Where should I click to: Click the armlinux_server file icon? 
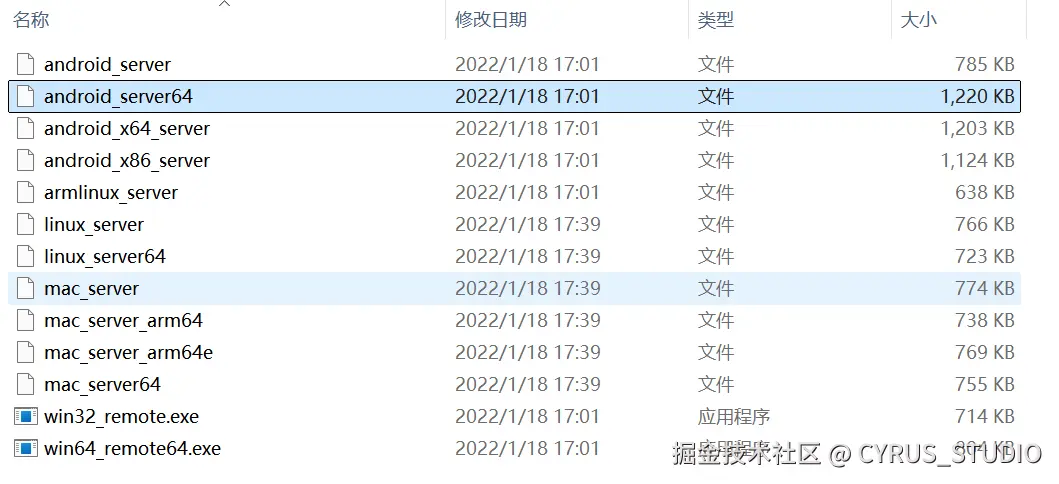pyautogui.click(x=26, y=192)
